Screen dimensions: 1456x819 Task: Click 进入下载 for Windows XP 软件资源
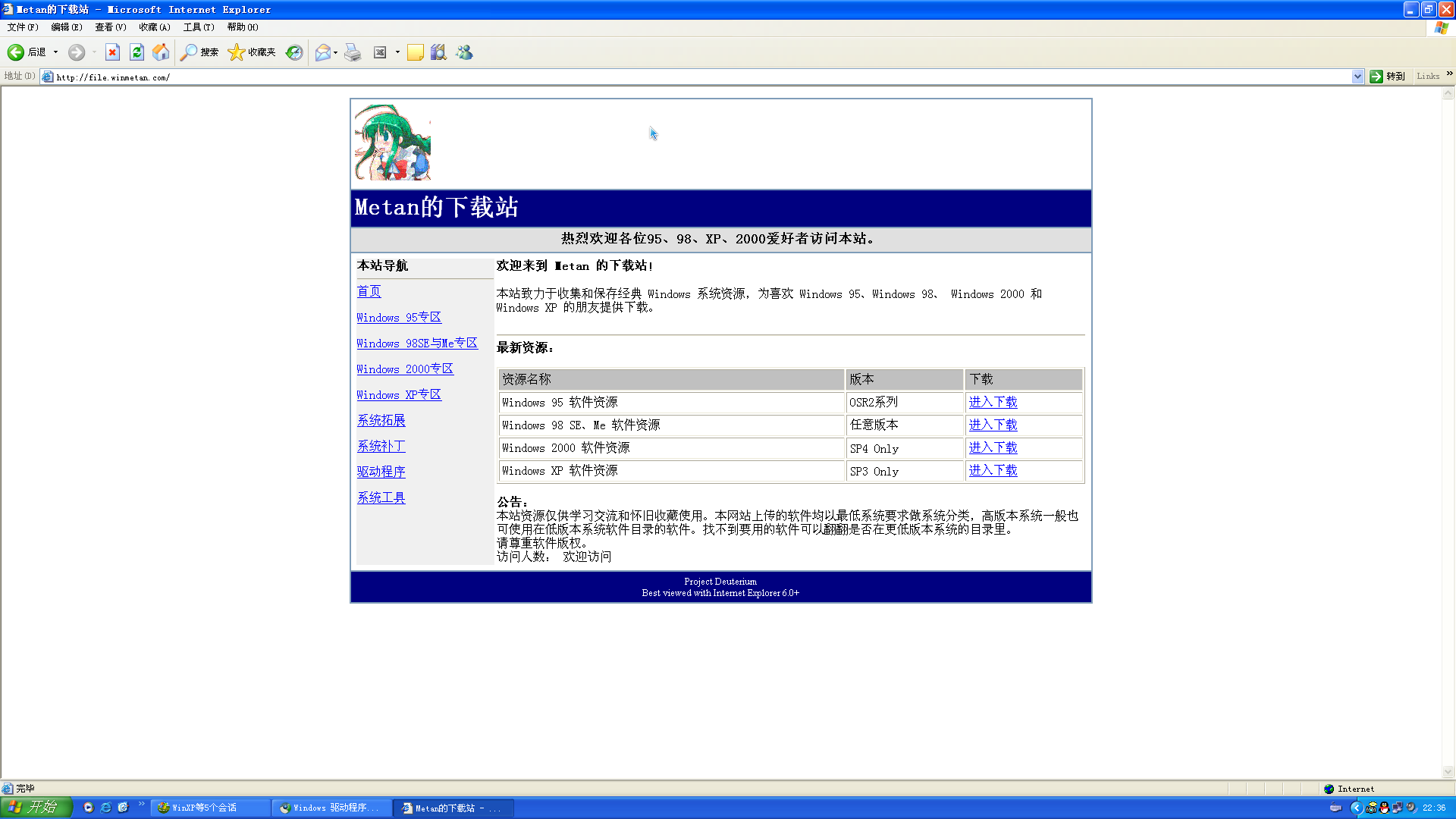(x=993, y=471)
